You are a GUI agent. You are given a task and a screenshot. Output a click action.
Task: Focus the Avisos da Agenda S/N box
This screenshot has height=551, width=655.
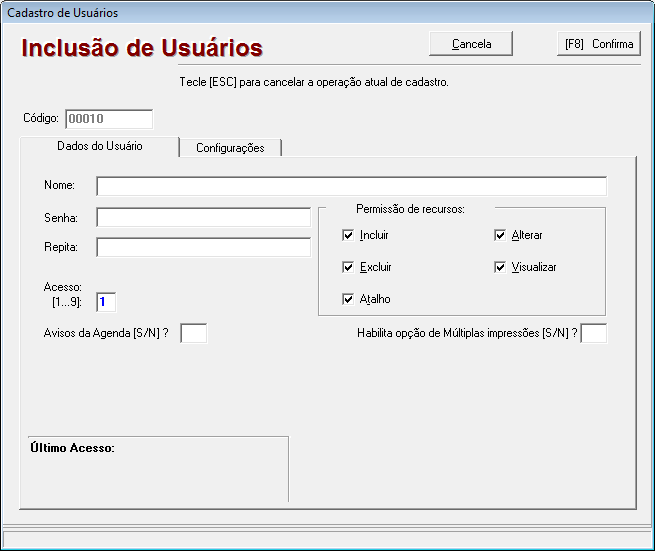pyautogui.click(x=193, y=334)
